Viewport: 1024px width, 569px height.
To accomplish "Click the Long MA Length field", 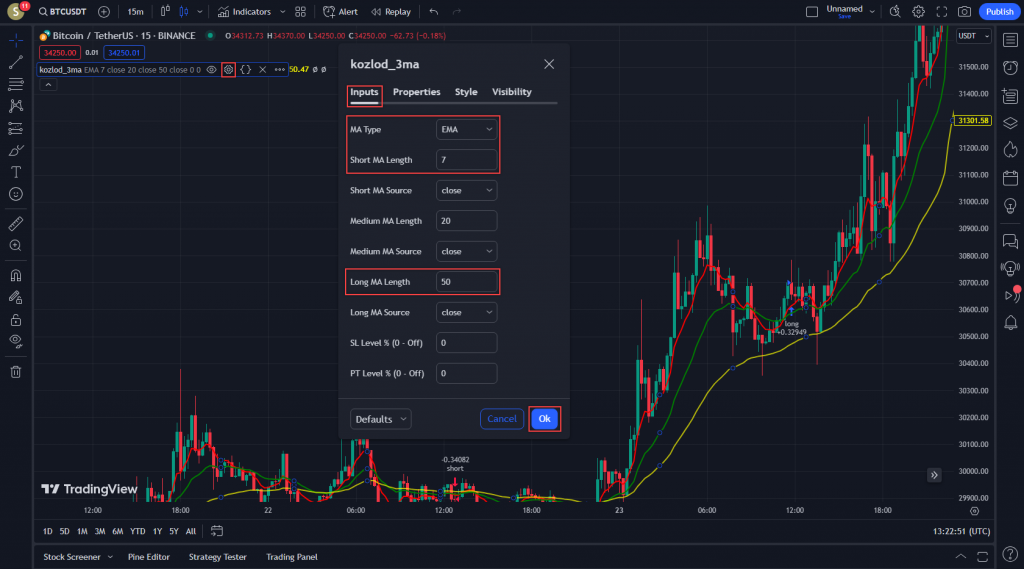I will [466, 282].
